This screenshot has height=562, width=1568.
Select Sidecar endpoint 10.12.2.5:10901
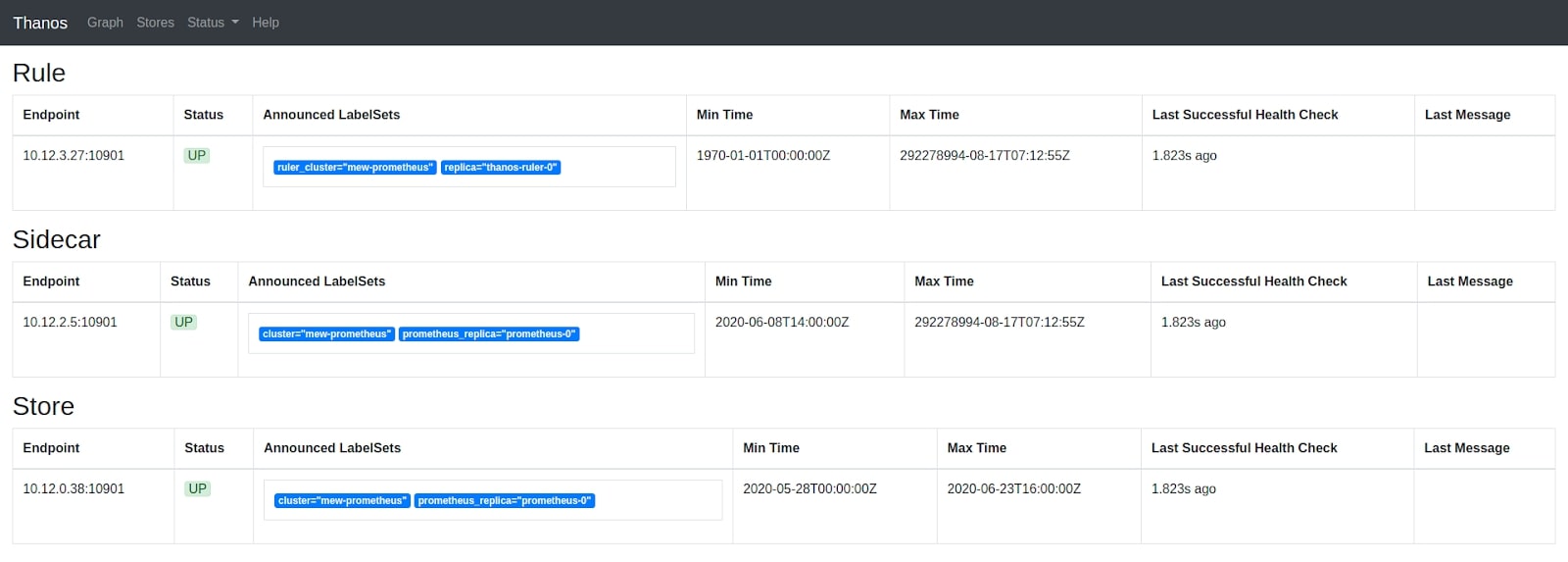[x=70, y=322]
